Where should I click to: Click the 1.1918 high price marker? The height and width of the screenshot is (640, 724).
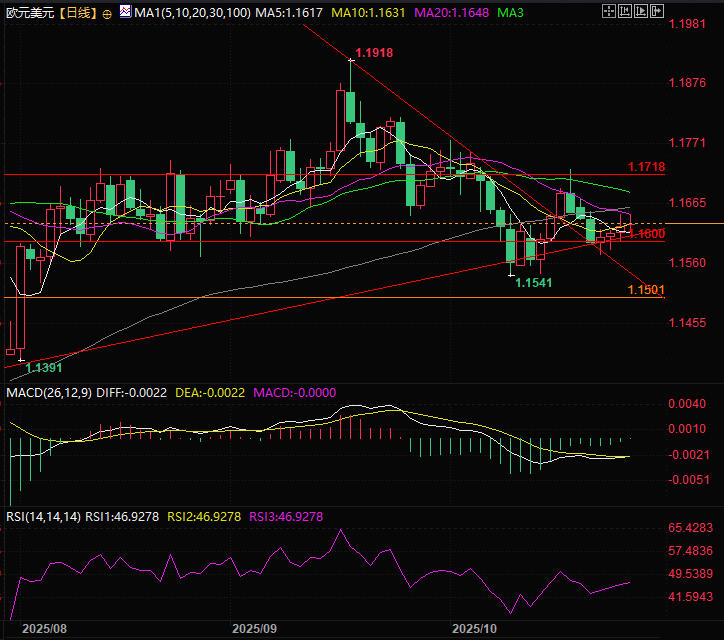tap(374, 51)
